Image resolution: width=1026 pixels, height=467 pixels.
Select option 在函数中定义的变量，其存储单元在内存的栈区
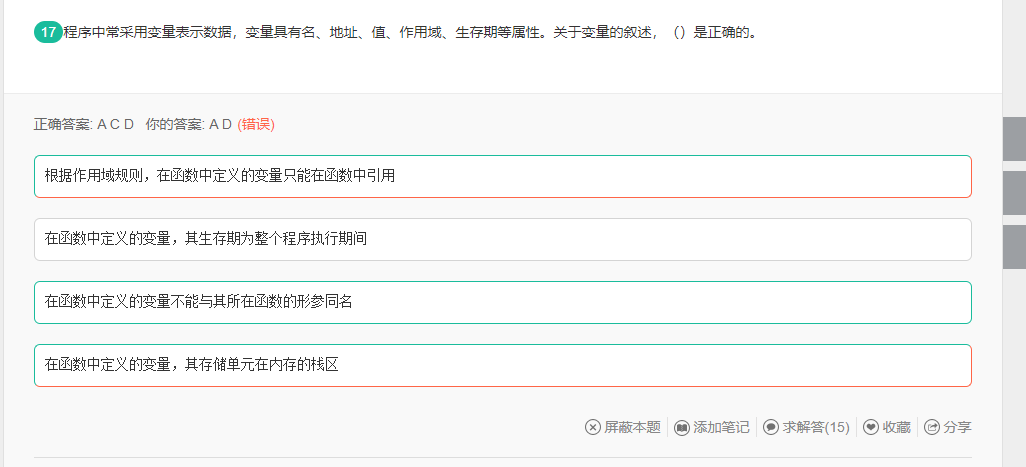502,365
